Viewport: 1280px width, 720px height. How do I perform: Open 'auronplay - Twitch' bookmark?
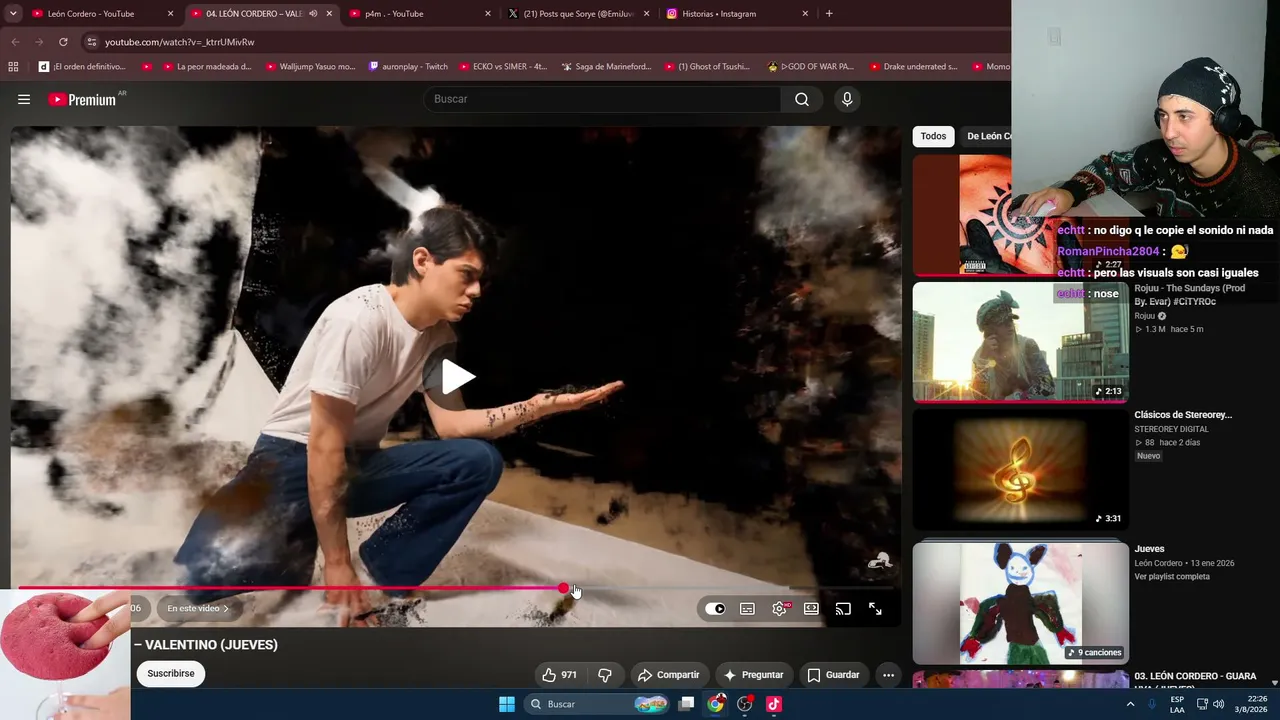pos(409,67)
